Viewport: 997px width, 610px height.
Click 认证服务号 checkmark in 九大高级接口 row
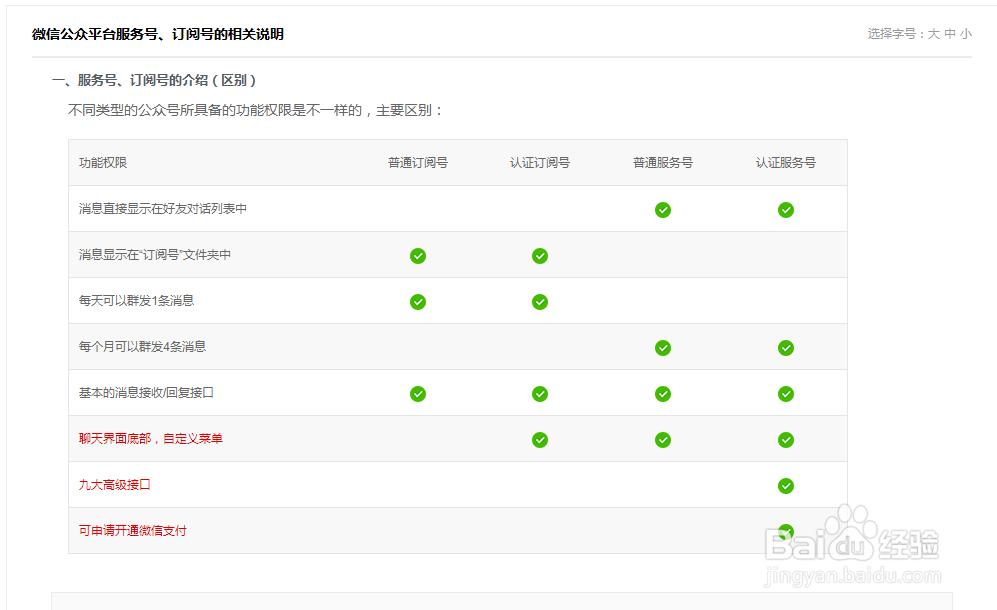[x=786, y=486]
